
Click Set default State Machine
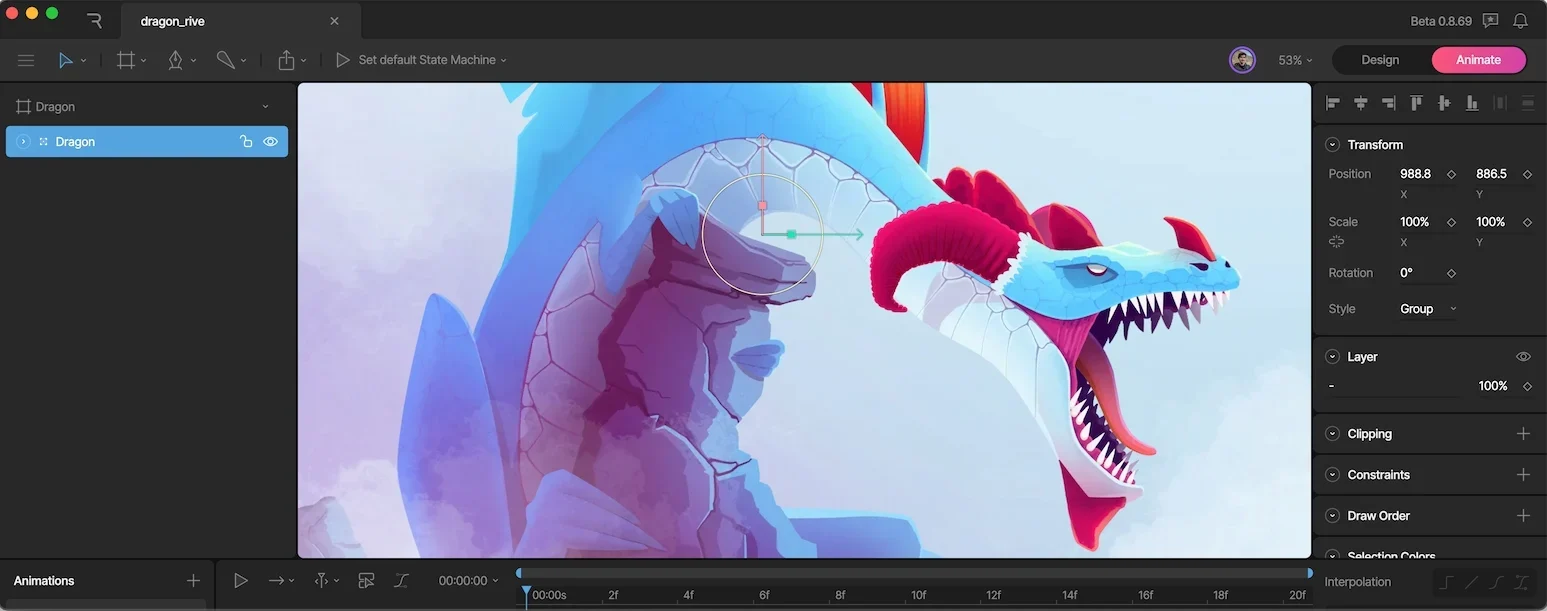[x=427, y=60]
